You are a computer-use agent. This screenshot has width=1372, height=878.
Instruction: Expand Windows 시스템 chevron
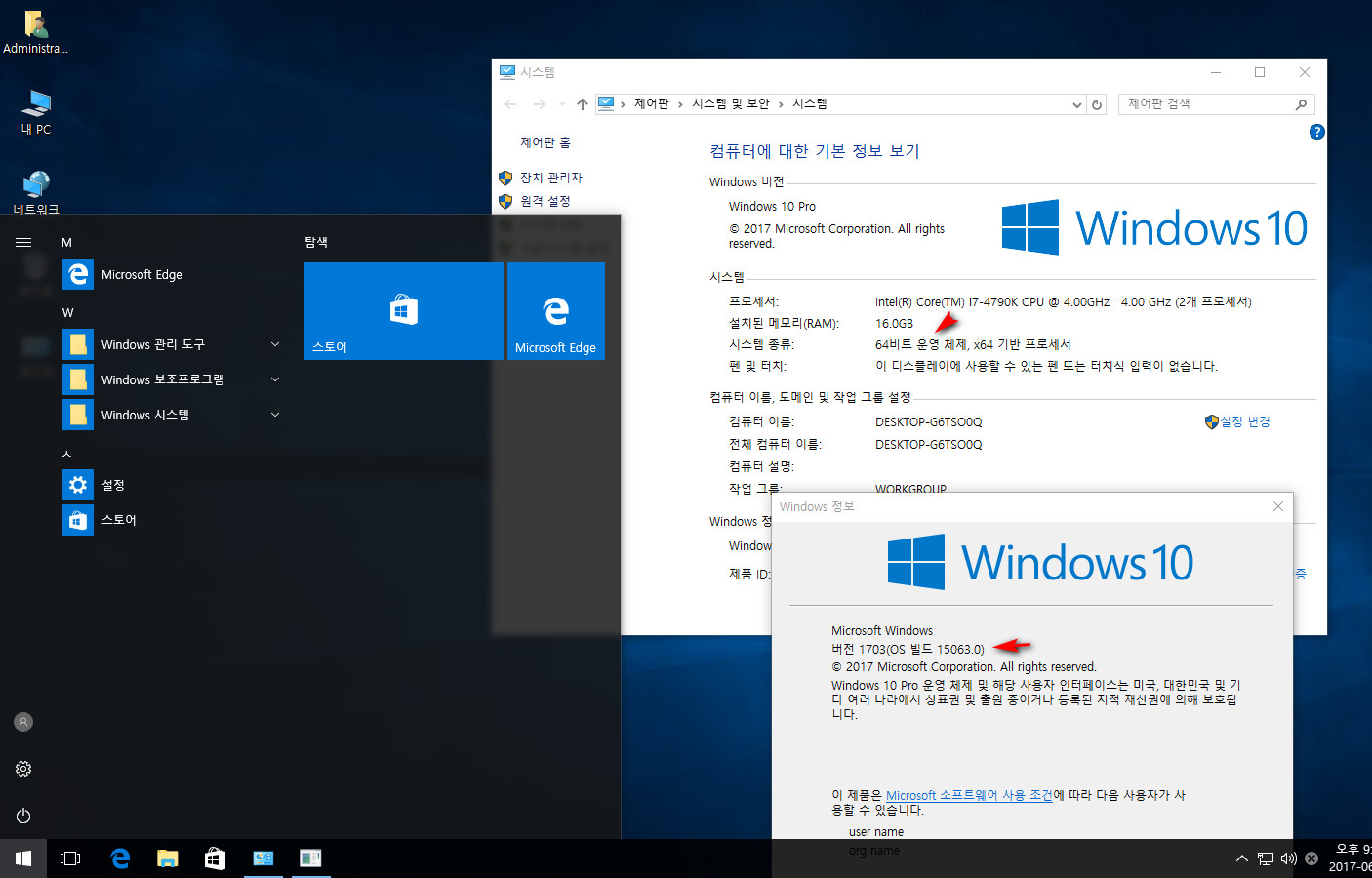[275, 415]
